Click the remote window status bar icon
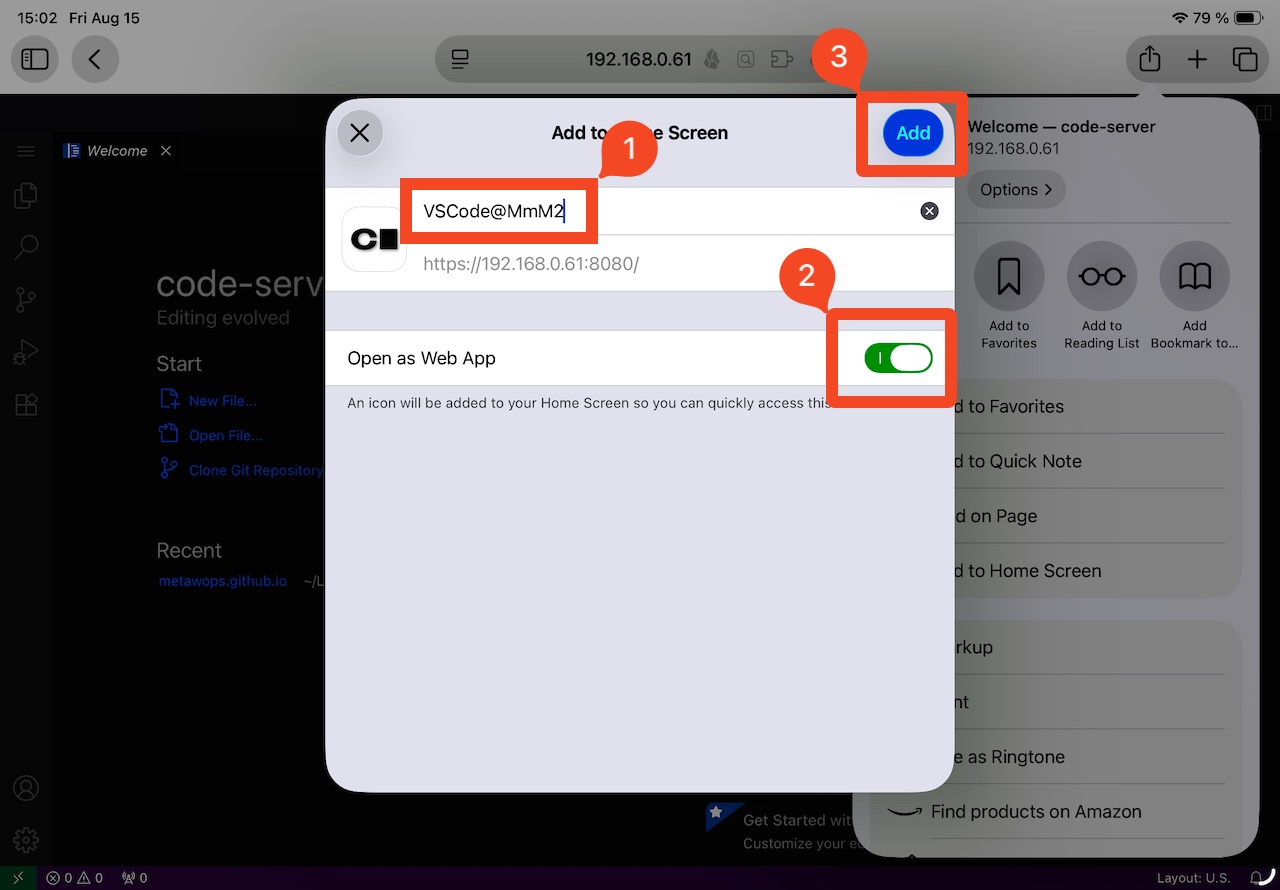The image size is (1280, 890). pyautogui.click(x=18, y=878)
